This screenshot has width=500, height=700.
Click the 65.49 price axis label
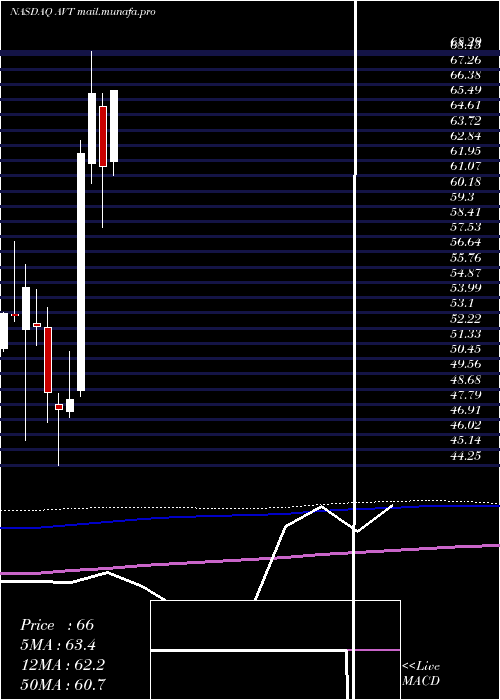466,90
